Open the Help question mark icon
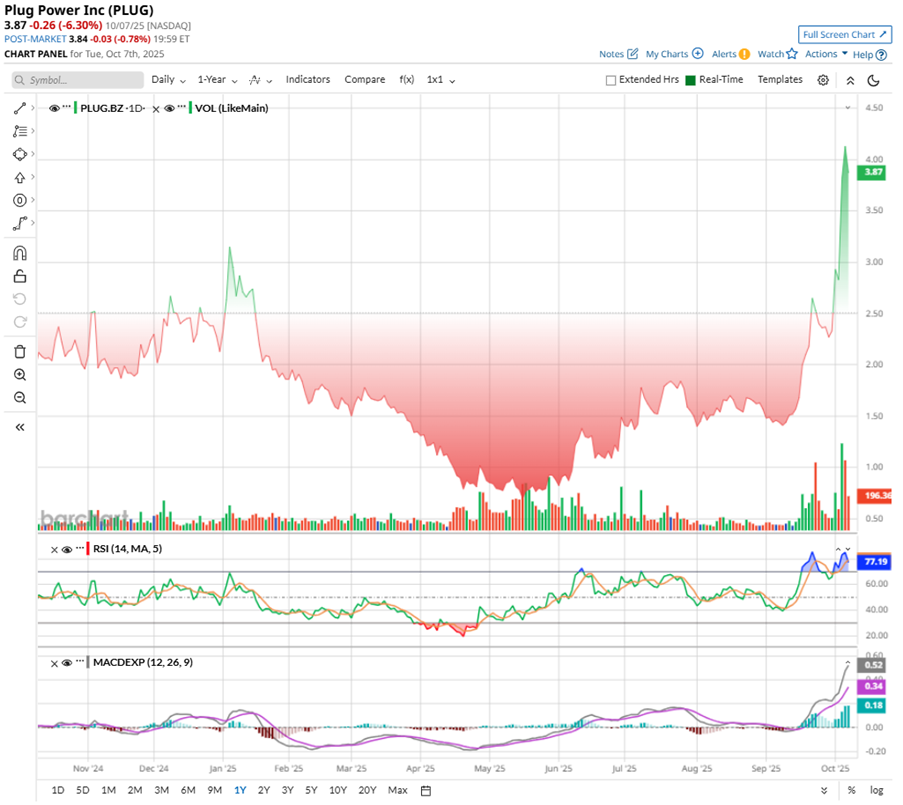Image resolution: width=903 pixels, height=805 pixels. tap(881, 55)
